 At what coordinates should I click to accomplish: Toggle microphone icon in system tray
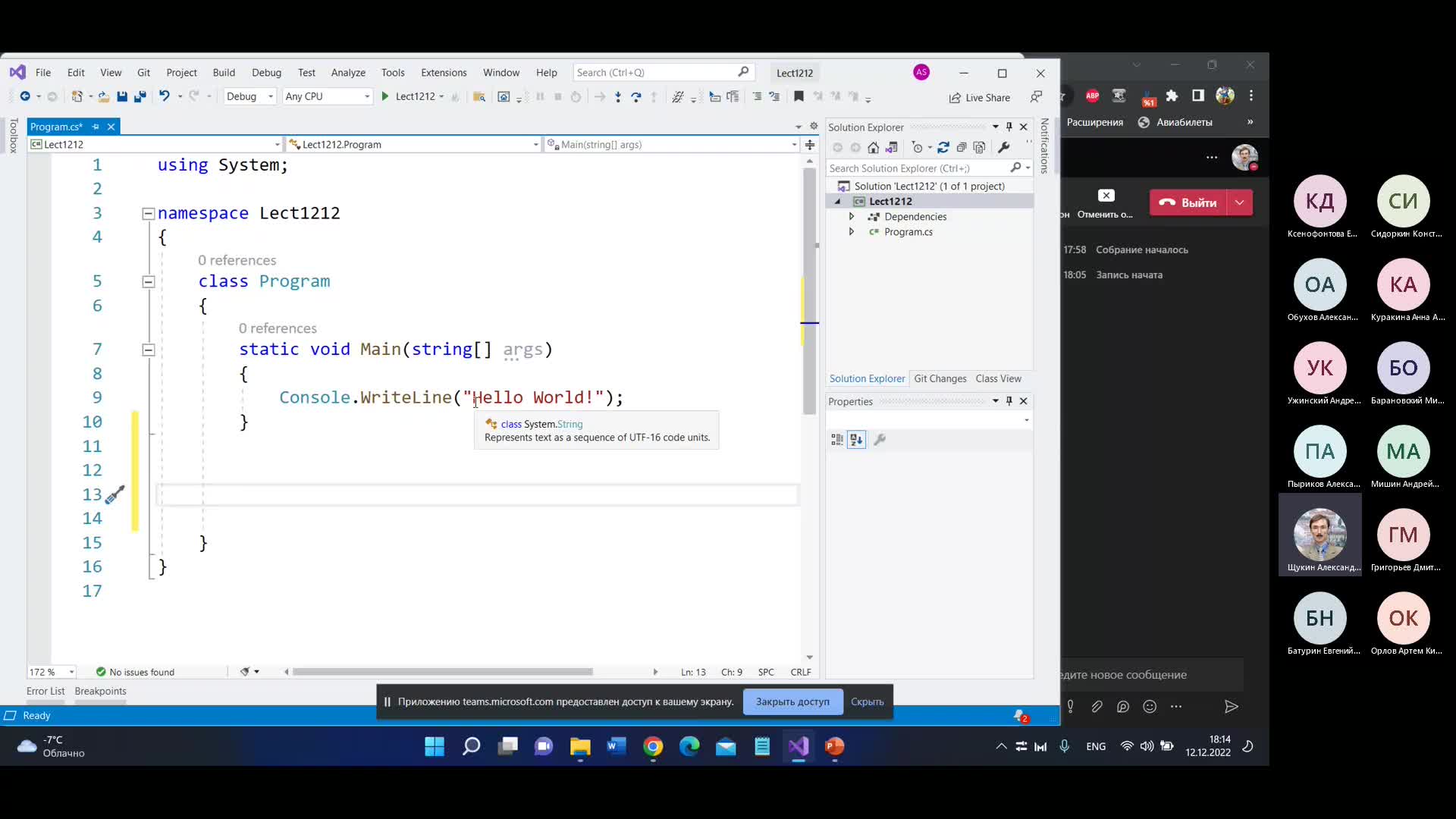coord(1065,747)
